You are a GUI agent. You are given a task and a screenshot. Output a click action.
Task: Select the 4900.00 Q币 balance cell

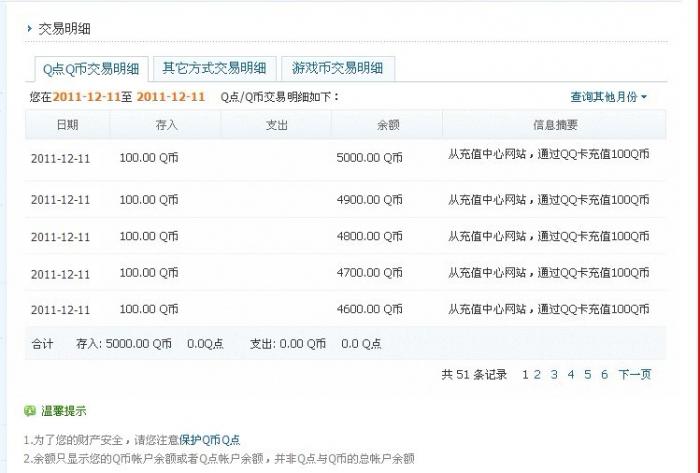pyautogui.click(x=369, y=199)
